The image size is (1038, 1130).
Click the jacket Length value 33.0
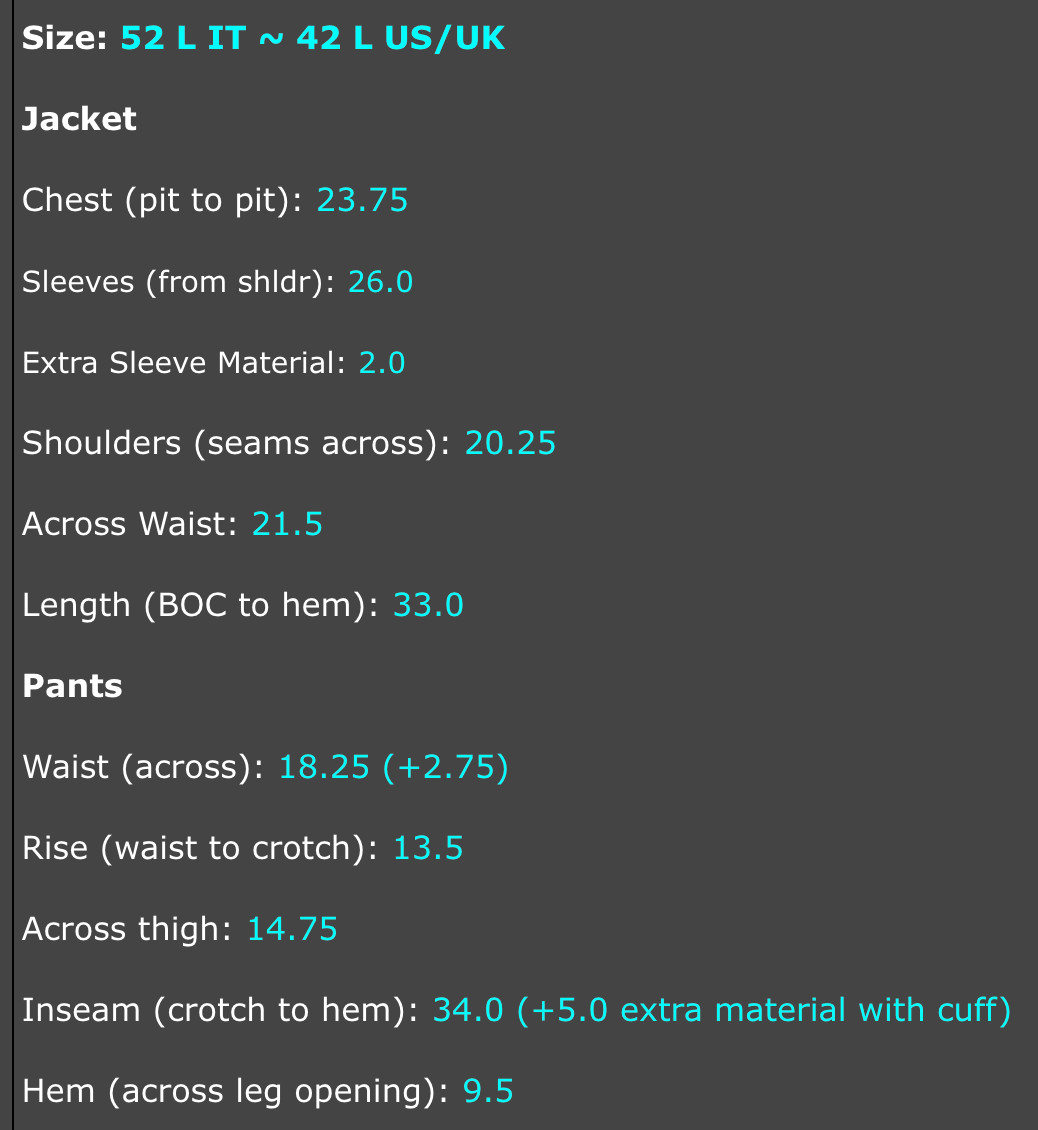[x=427, y=605]
